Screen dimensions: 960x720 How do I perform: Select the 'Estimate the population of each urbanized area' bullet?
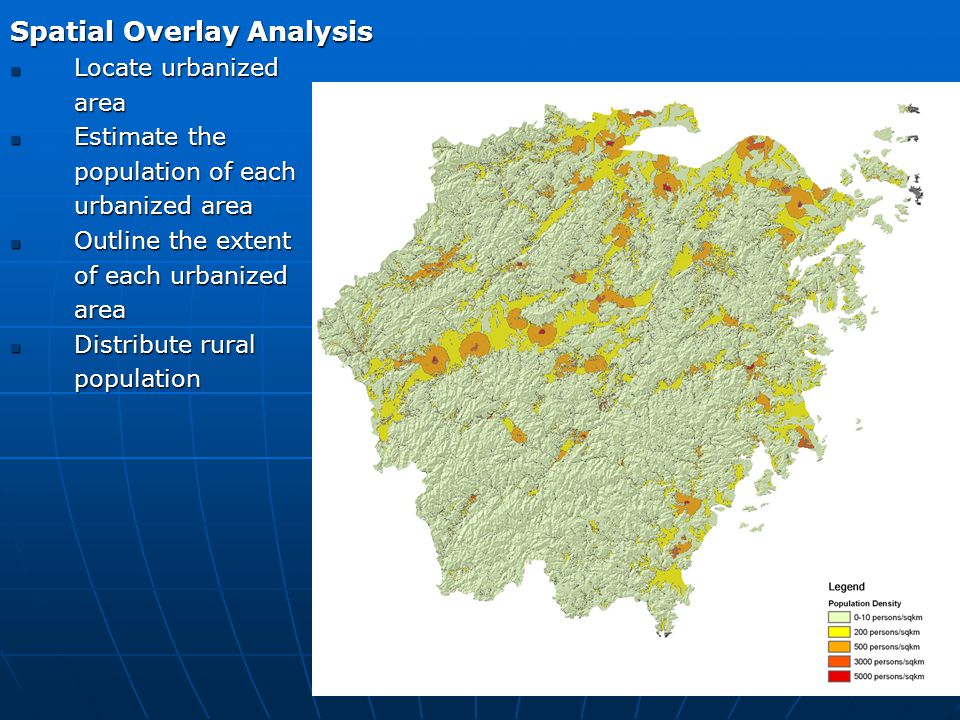pyautogui.click(x=185, y=171)
